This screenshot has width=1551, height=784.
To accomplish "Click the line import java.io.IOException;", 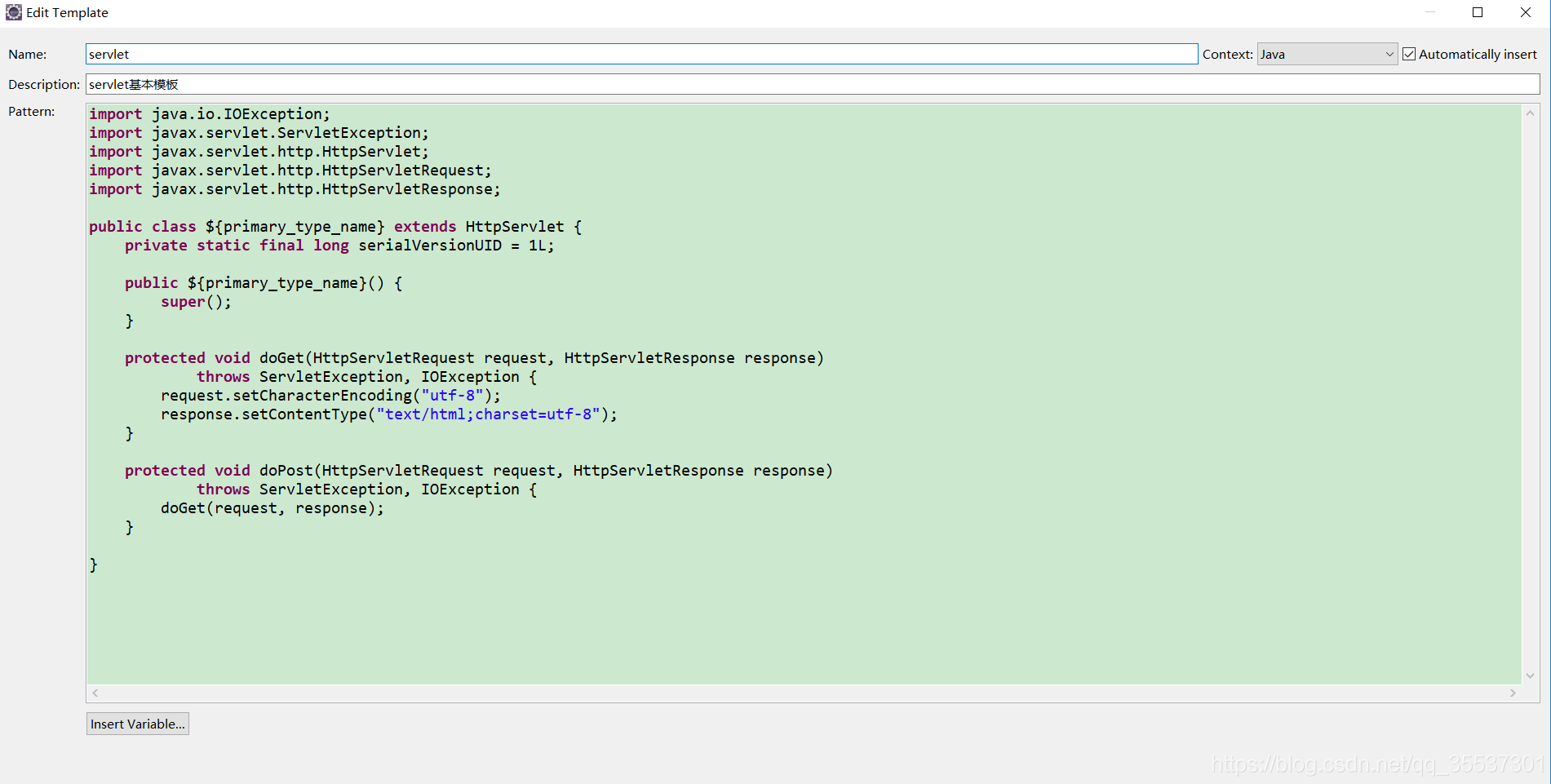I will pyautogui.click(x=210, y=114).
